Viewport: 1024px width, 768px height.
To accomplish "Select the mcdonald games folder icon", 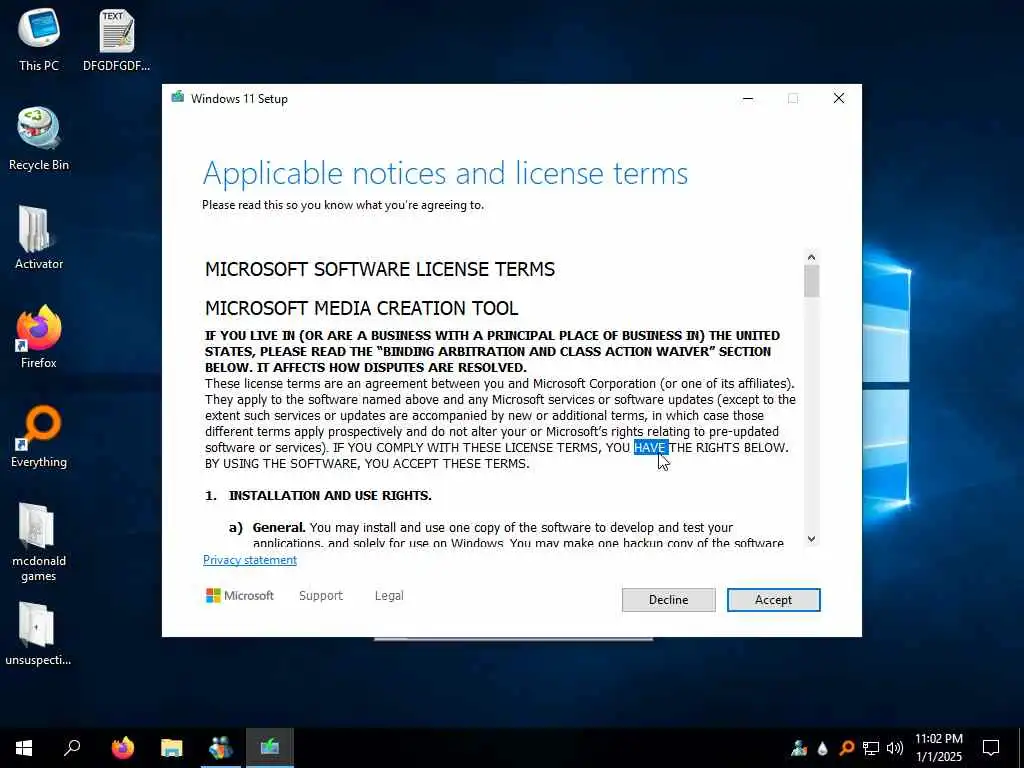I will coord(39,542).
